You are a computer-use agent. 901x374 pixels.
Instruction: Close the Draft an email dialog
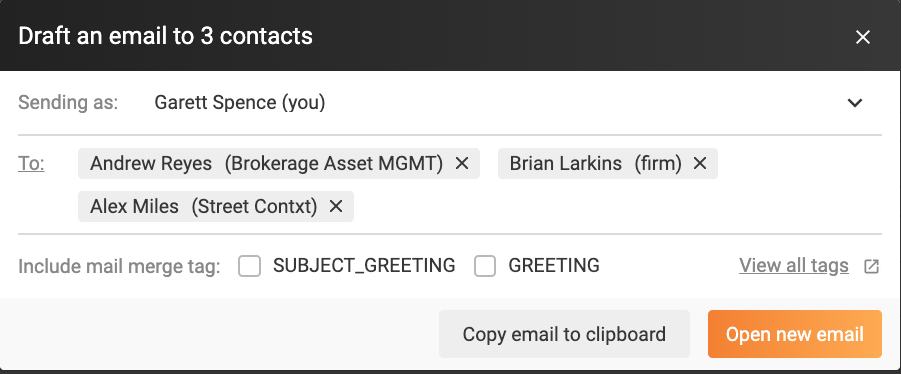(x=863, y=37)
